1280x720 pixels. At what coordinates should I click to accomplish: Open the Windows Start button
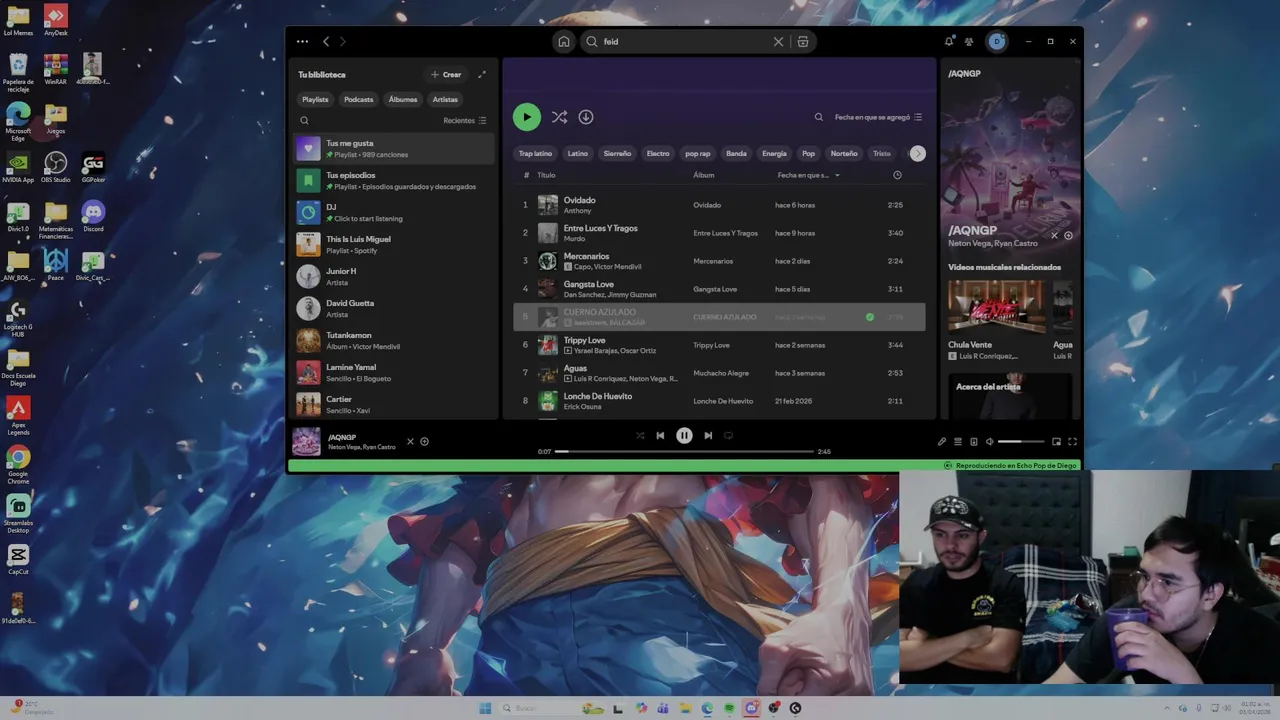click(x=485, y=708)
